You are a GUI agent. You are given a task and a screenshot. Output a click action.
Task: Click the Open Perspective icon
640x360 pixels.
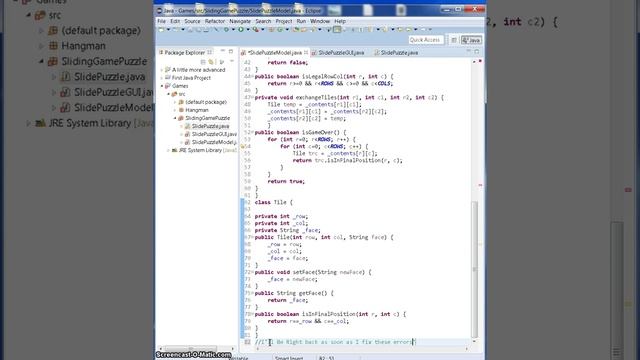point(454,40)
